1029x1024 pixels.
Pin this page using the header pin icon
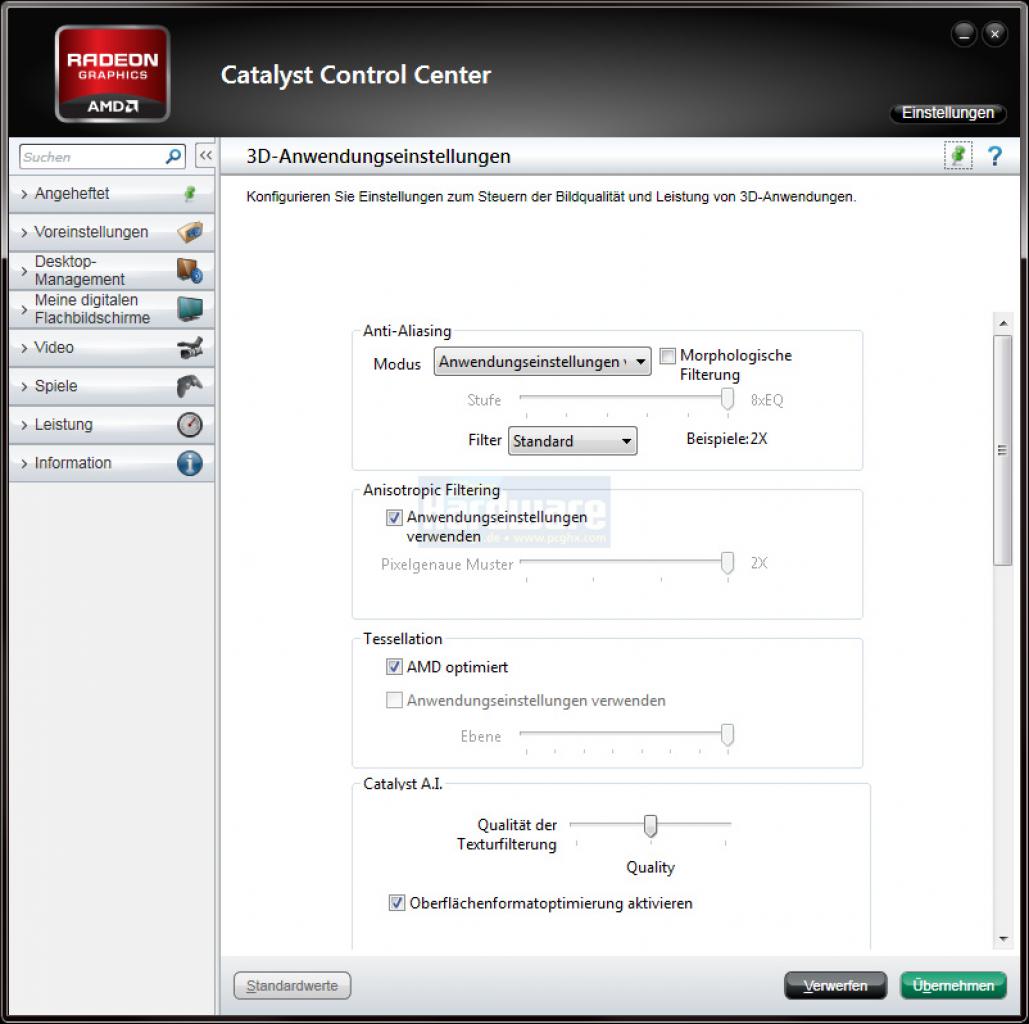tap(958, 156)
